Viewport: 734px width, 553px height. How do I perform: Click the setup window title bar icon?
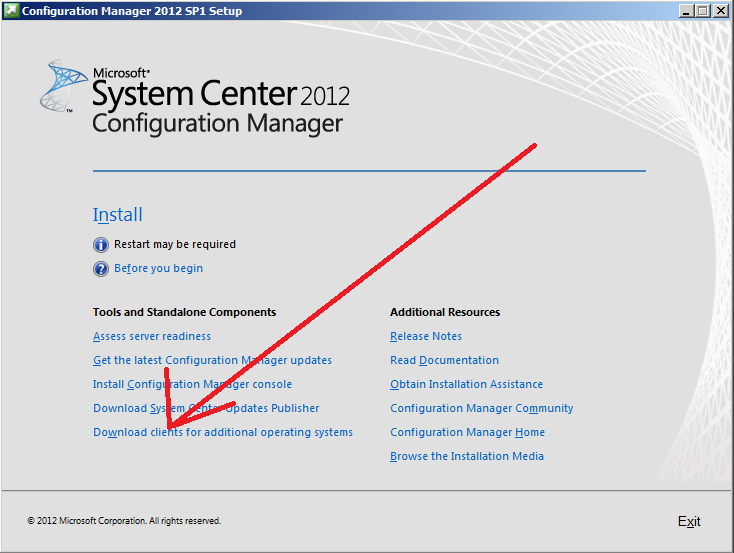point(10,10)
